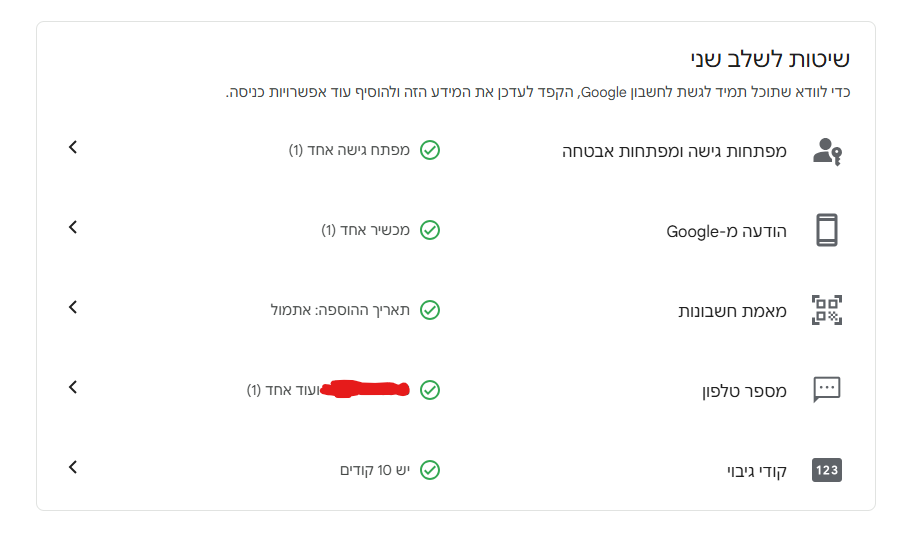Expand backup codes row chevron
Image resolution: width=902 pixels, height=535 pixels.
[x=72, y=467]
